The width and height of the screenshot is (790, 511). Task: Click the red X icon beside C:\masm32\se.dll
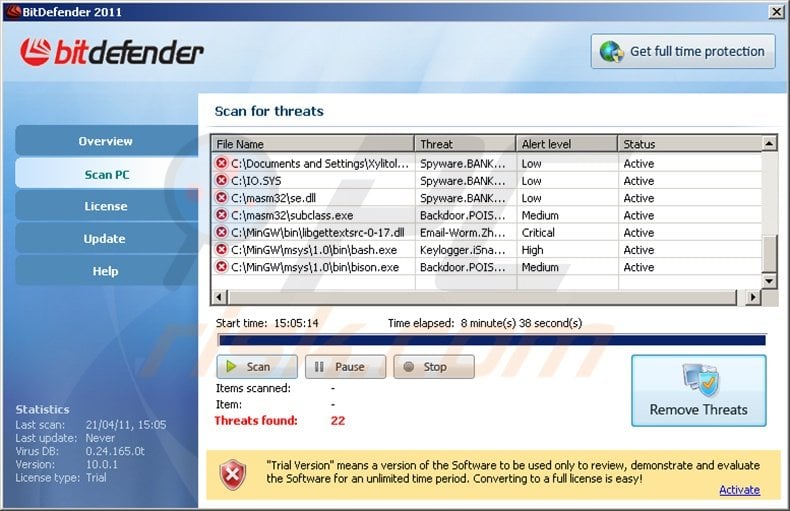tap(221, 198)
